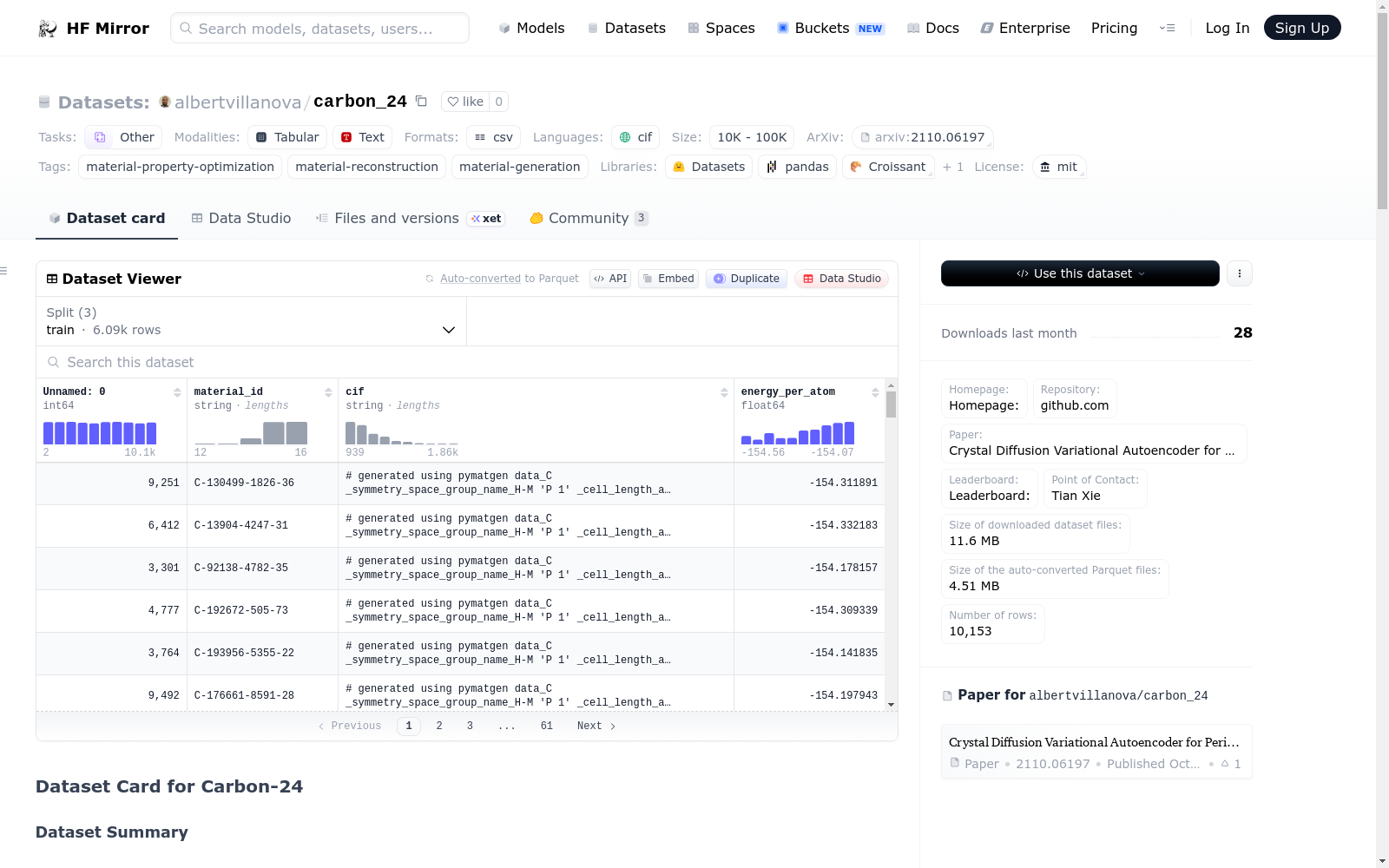Expand the extra libraries +1 indicator
Image resolution: width=1389 pixels, height=868 pixels.
point(953,167)
